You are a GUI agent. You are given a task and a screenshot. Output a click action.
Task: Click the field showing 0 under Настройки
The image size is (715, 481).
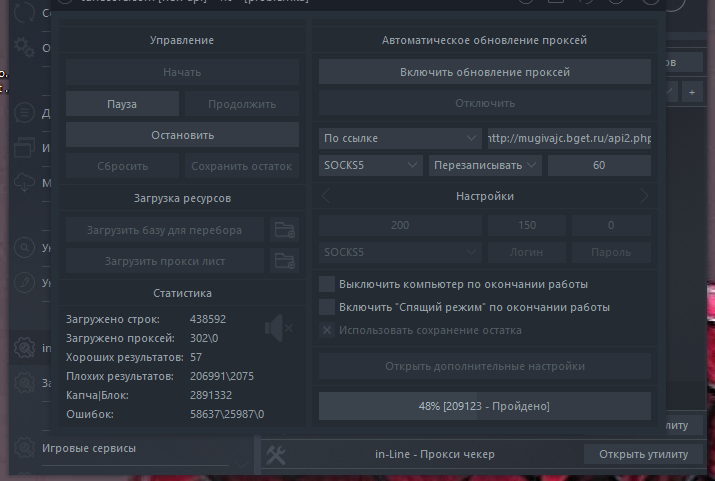tap(611, 225)
